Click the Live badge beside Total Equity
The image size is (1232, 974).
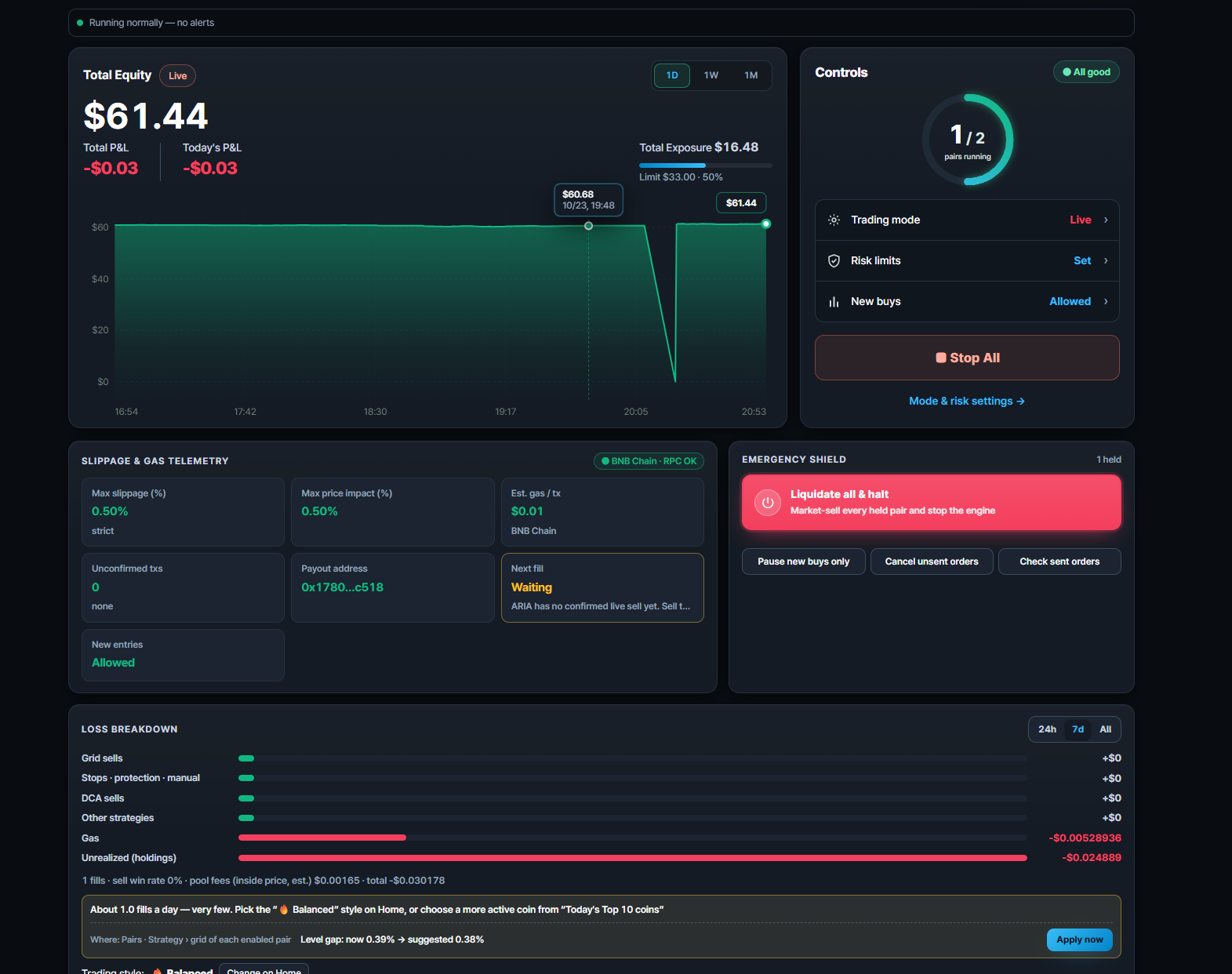[x=178, y=76]
